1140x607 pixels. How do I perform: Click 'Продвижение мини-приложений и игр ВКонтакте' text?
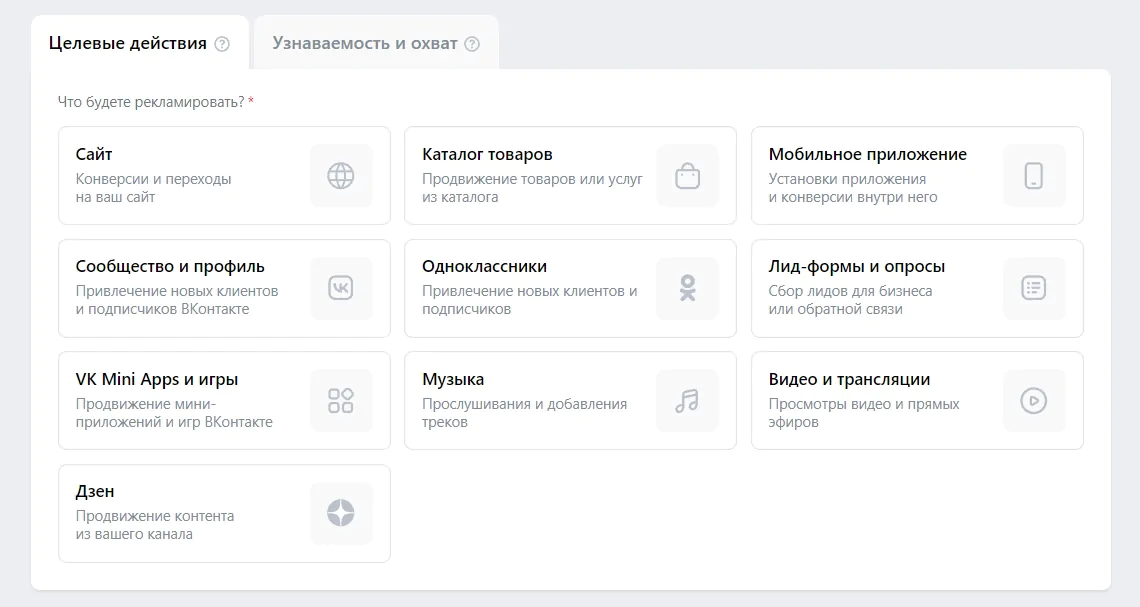coord(174,413)
